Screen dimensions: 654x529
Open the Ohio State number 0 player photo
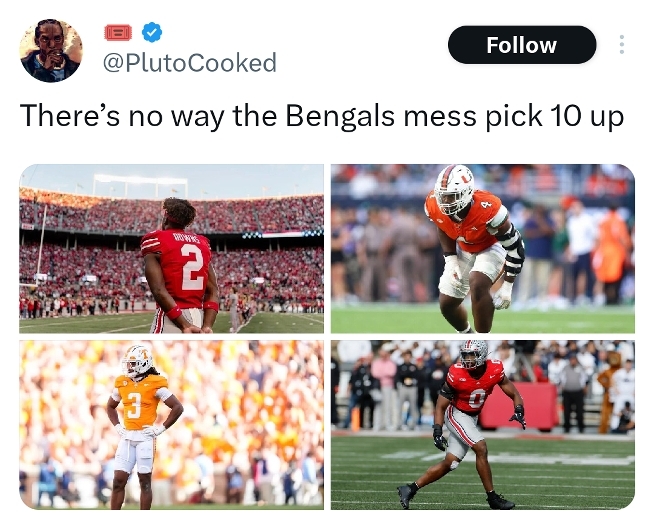tap(483, 425)
